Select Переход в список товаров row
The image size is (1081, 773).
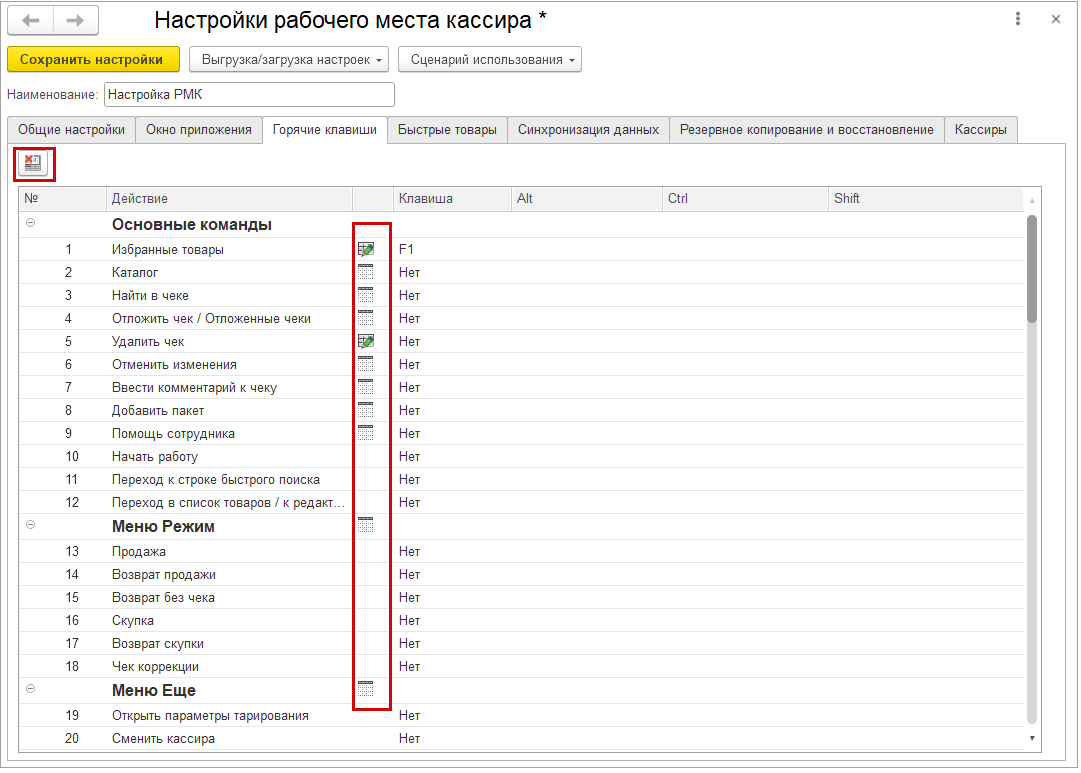pyautogui.click(x=522, y=502)
